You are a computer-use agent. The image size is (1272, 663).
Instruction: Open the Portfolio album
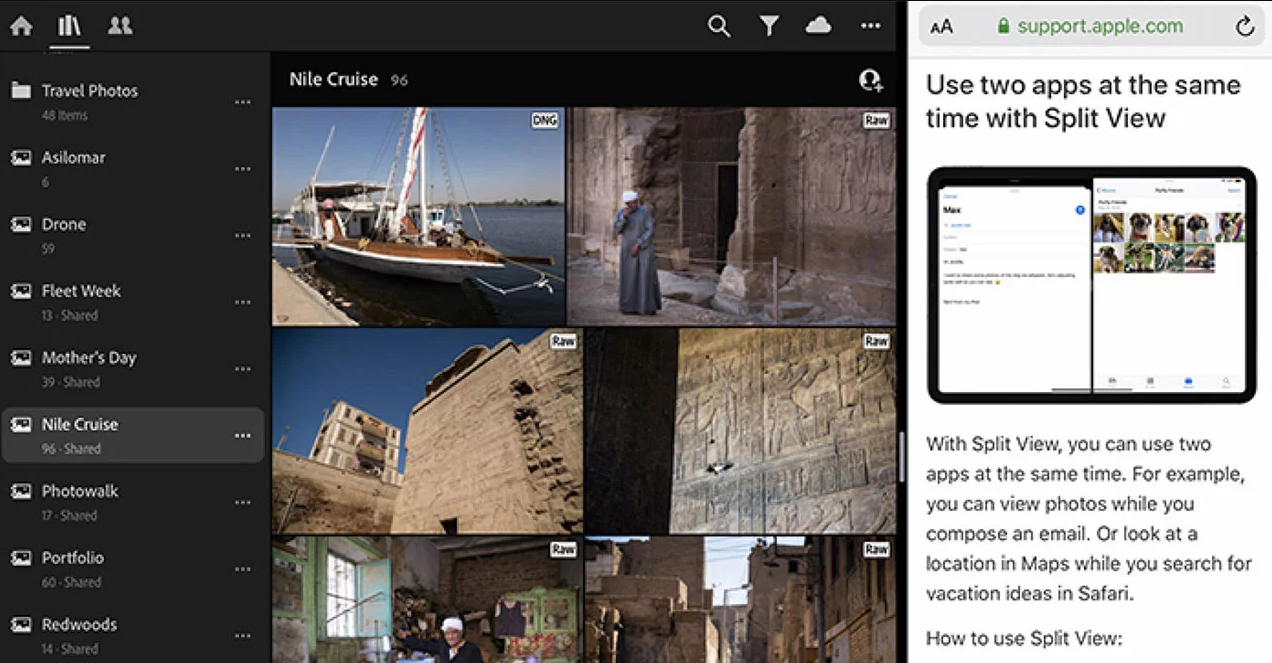73,559
